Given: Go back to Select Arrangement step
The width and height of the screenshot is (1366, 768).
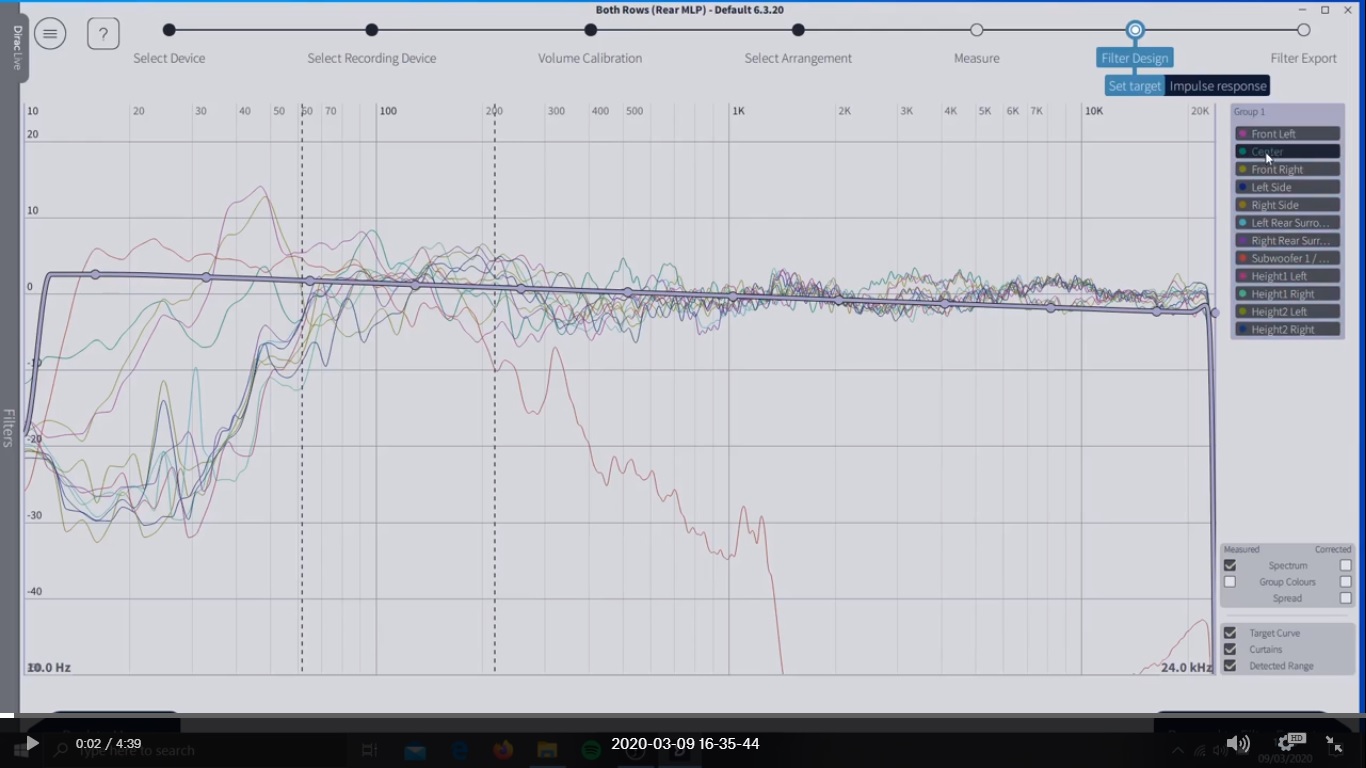Looking at the screenshot, I should pyautogui.click(x=798, y=30).
